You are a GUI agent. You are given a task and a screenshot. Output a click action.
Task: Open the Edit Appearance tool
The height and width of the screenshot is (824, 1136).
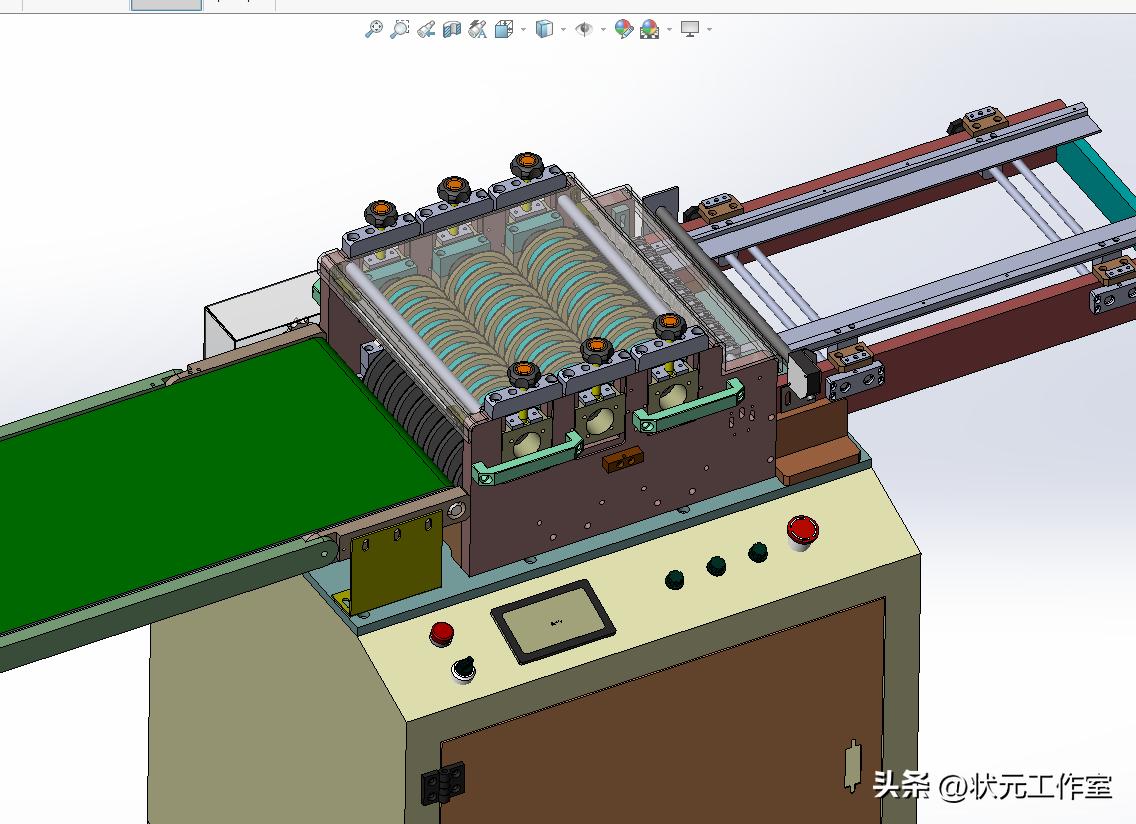[x=625, y=29]
